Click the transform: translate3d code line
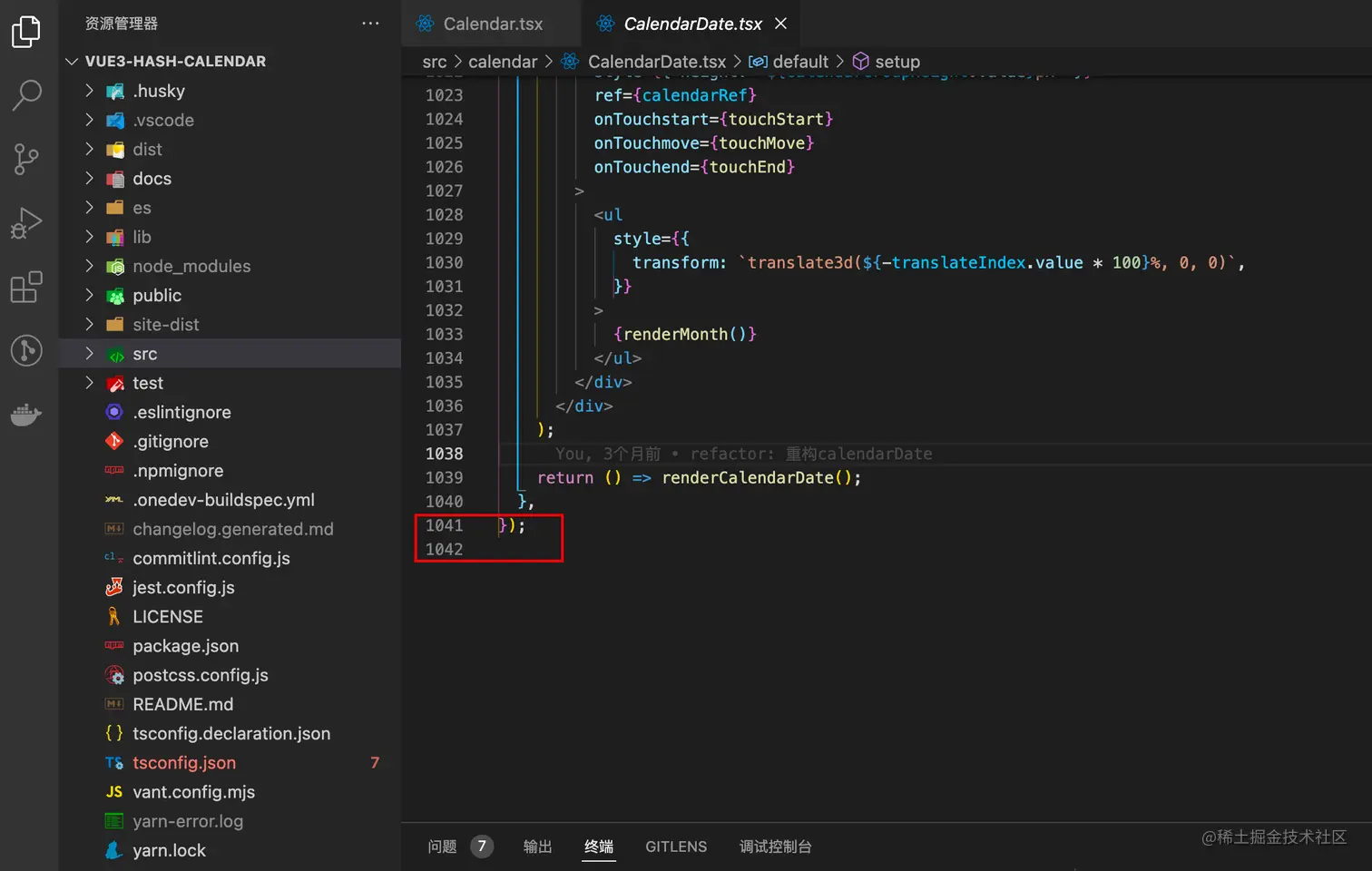1372x871 pixels. [x=938, y=262]
